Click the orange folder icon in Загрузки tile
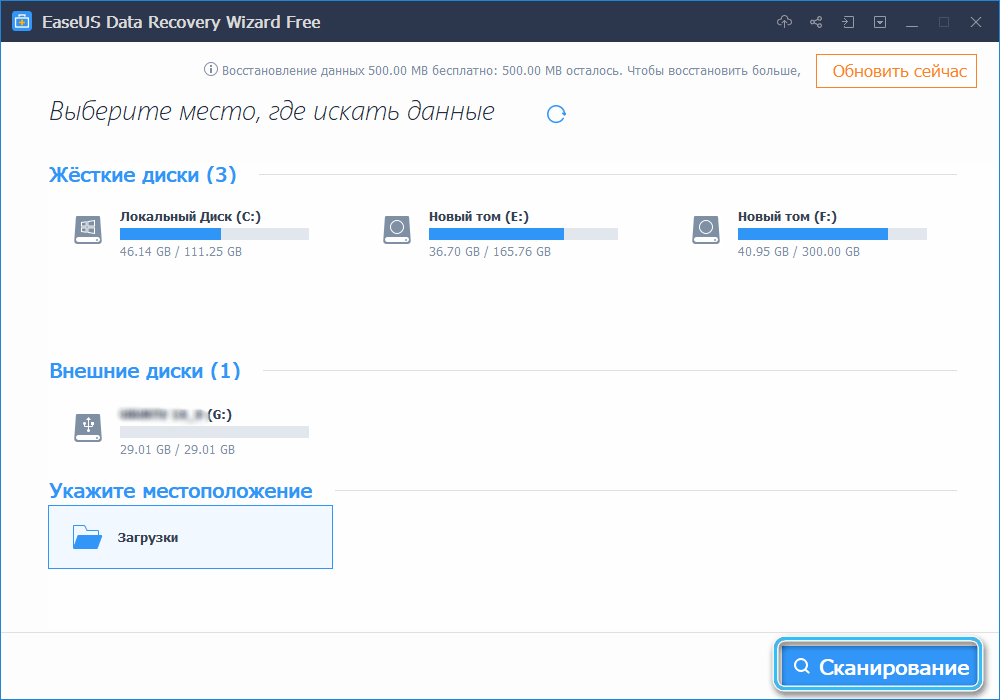 pos(88,537)
